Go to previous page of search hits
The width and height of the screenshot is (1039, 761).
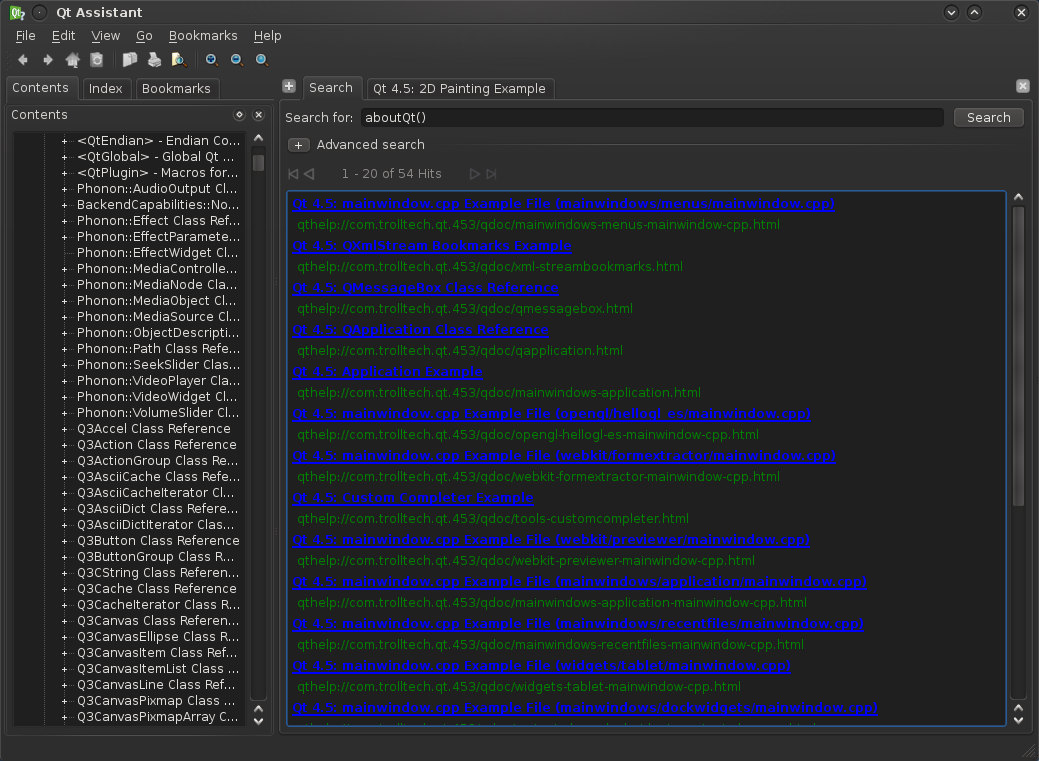click(x=309, y=174)
